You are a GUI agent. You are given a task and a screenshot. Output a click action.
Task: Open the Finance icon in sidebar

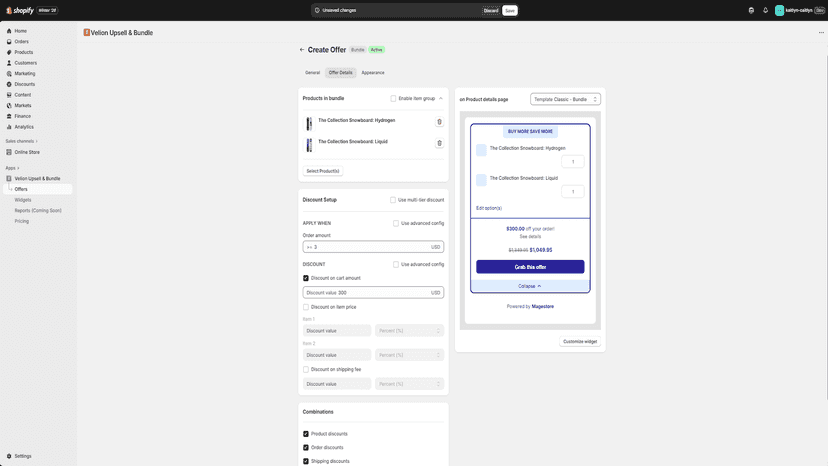9,116
